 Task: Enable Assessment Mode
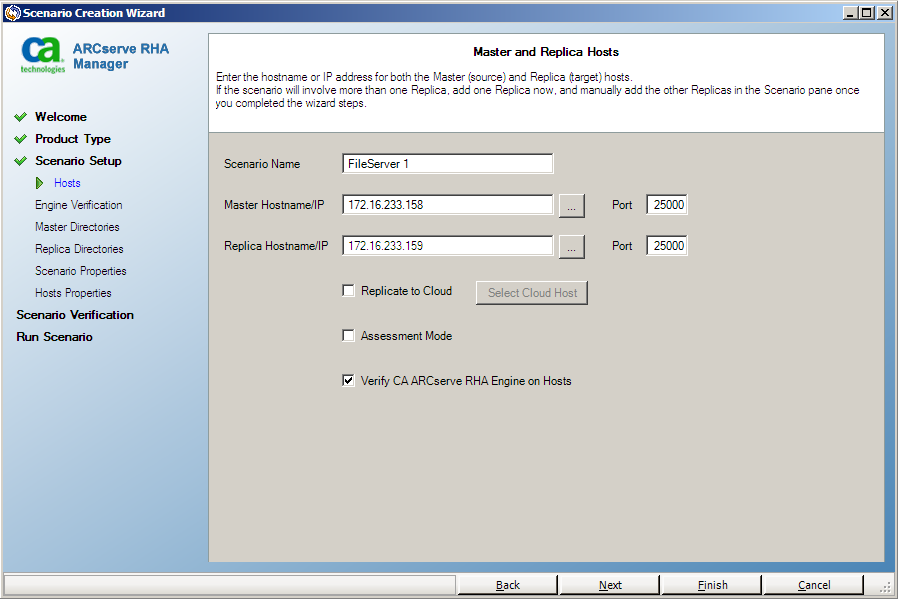348,336
